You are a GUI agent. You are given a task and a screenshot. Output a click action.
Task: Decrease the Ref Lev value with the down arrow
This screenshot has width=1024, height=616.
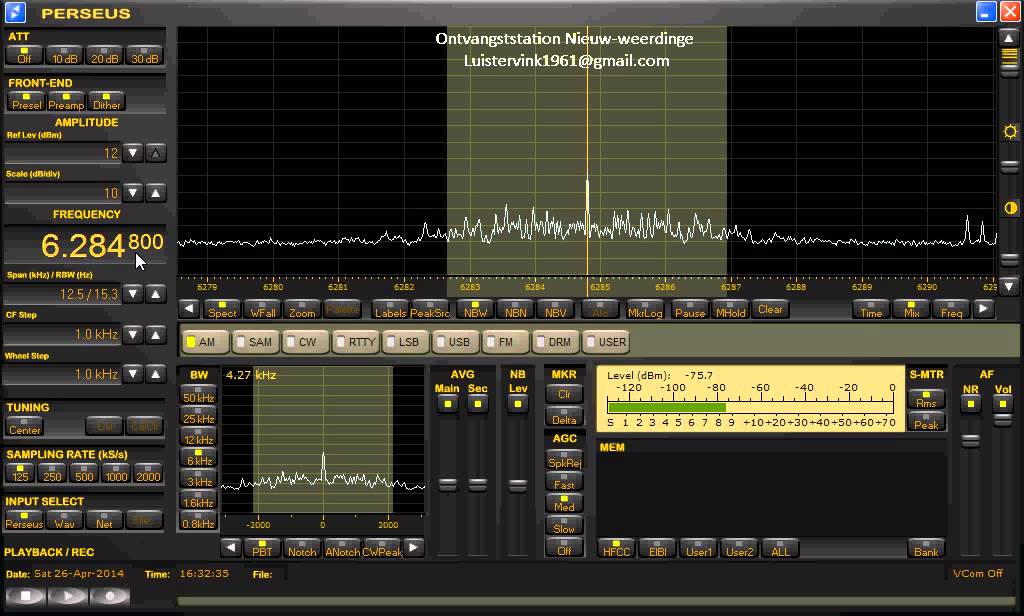coord(133,153)
